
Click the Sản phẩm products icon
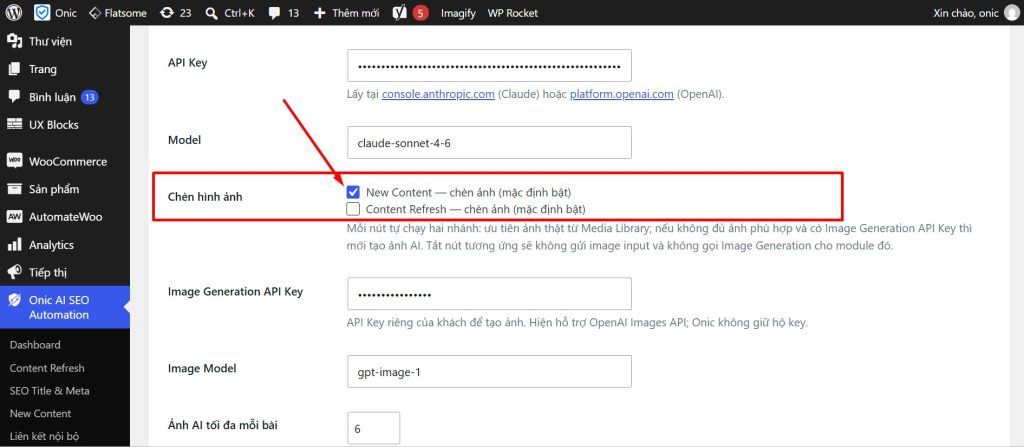(14, 189)
